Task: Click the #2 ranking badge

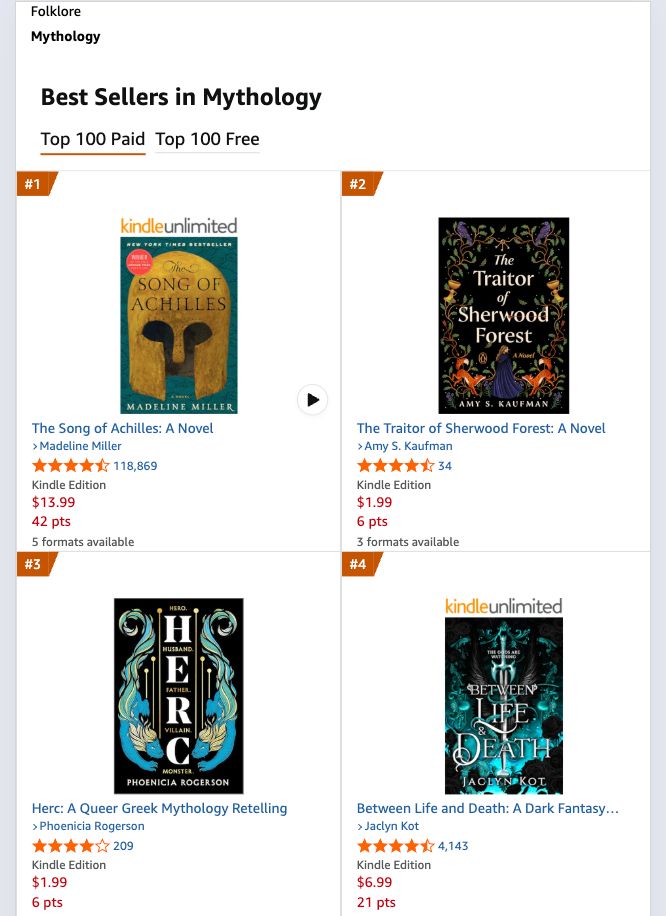Action: [x=356, y=184]
